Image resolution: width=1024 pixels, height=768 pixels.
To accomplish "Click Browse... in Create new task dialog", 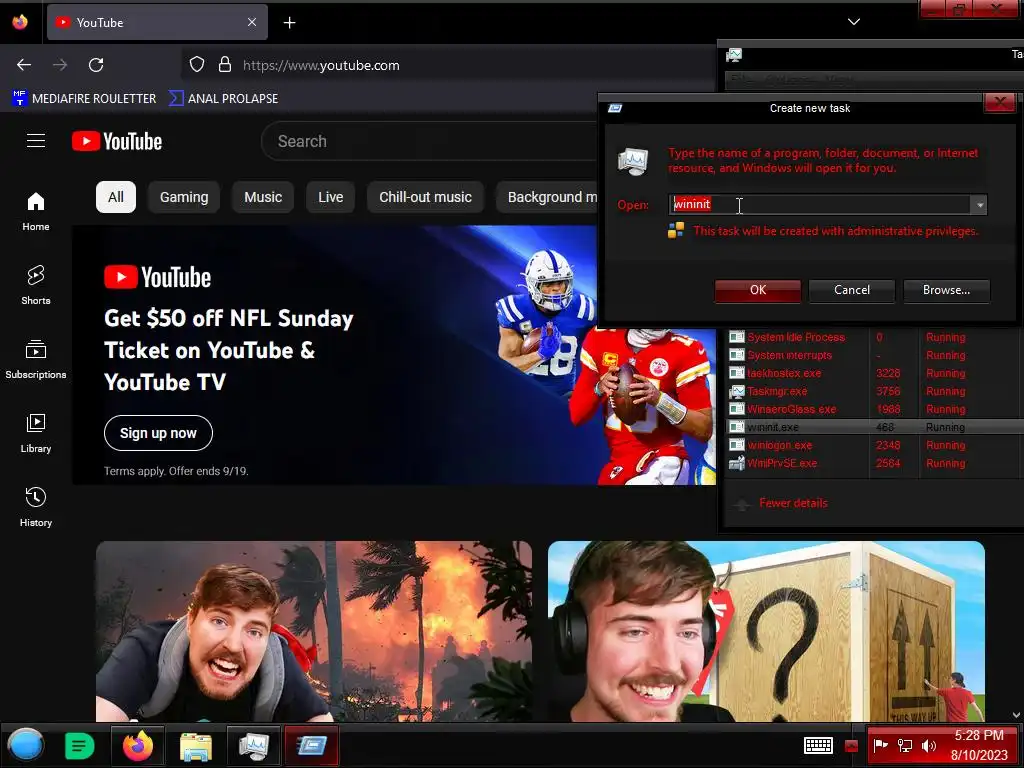I will tap(946, 291).
